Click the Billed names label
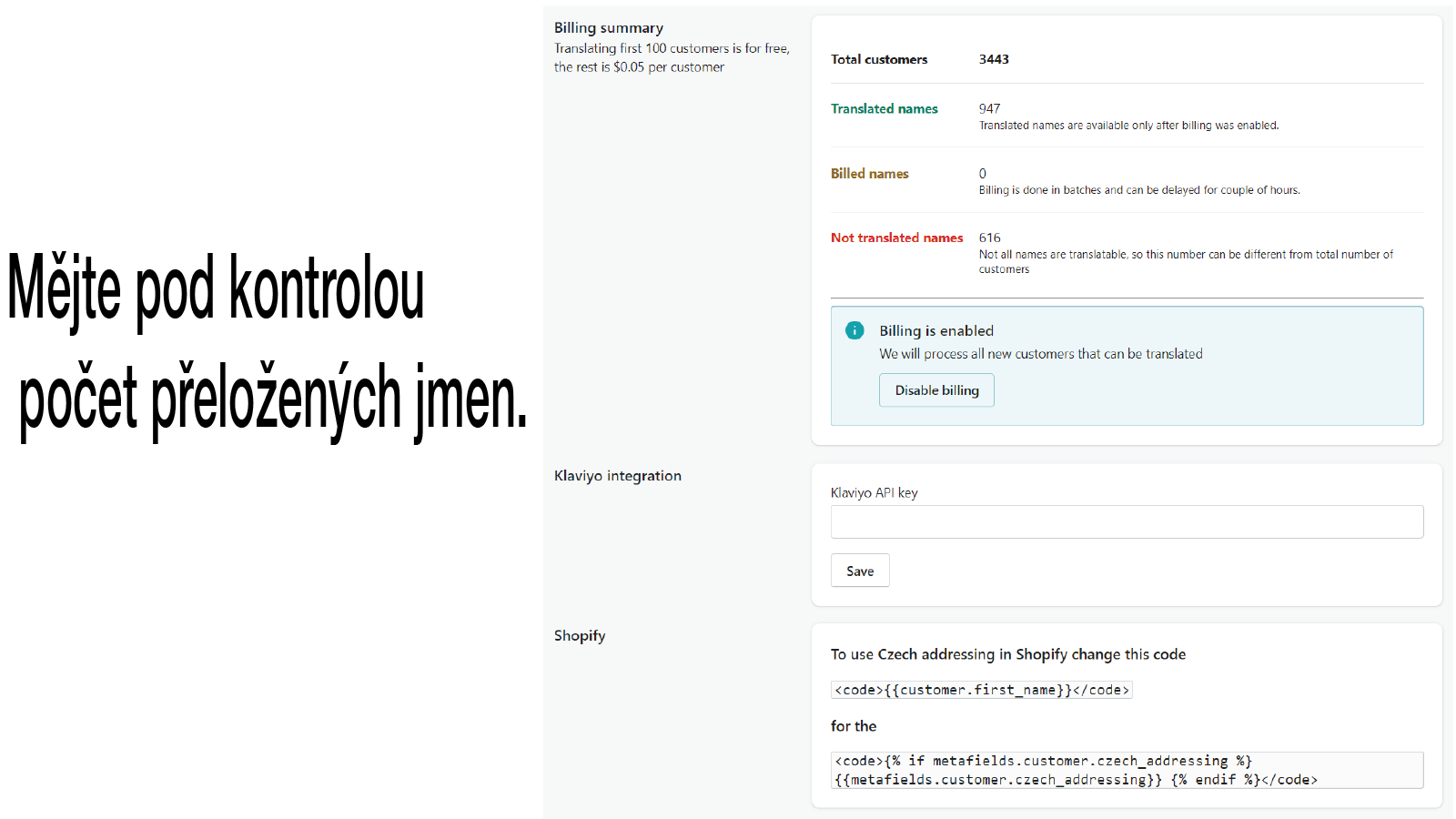Image resolution: width=1456 pixels, height=819 pixels. [869, 174]
